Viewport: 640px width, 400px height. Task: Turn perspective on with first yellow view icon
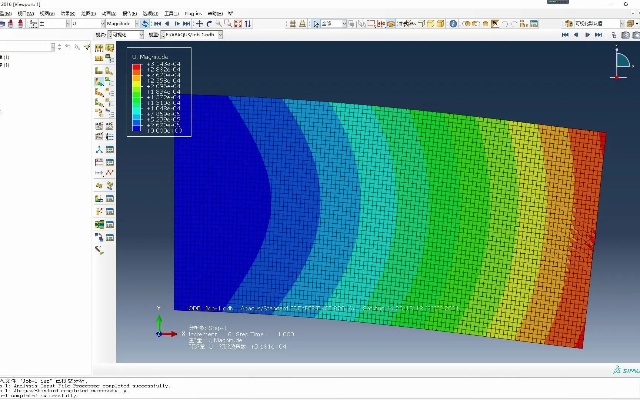tap(292, 24)
